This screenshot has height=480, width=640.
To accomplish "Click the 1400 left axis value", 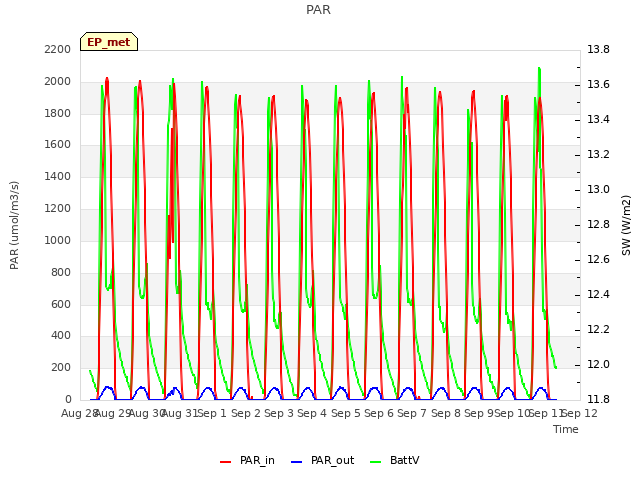I will pyautogui.click(x=58, y=176).
